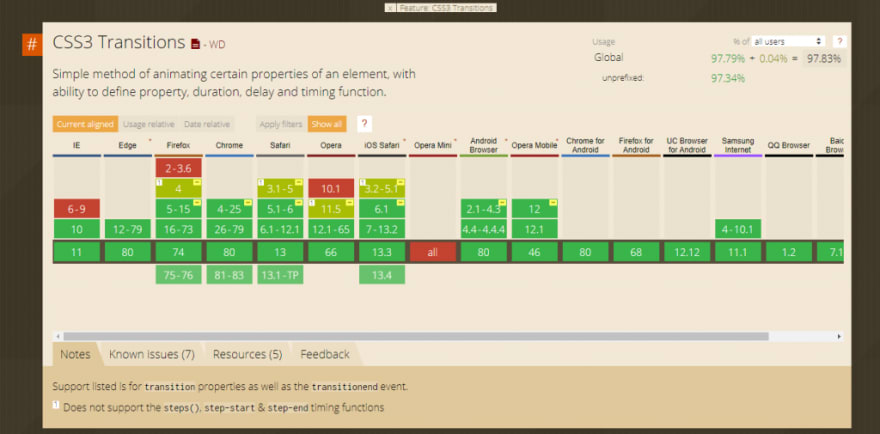Open Resources (5) tab
The width and height of the screenshot is (880, 434).
248,354
